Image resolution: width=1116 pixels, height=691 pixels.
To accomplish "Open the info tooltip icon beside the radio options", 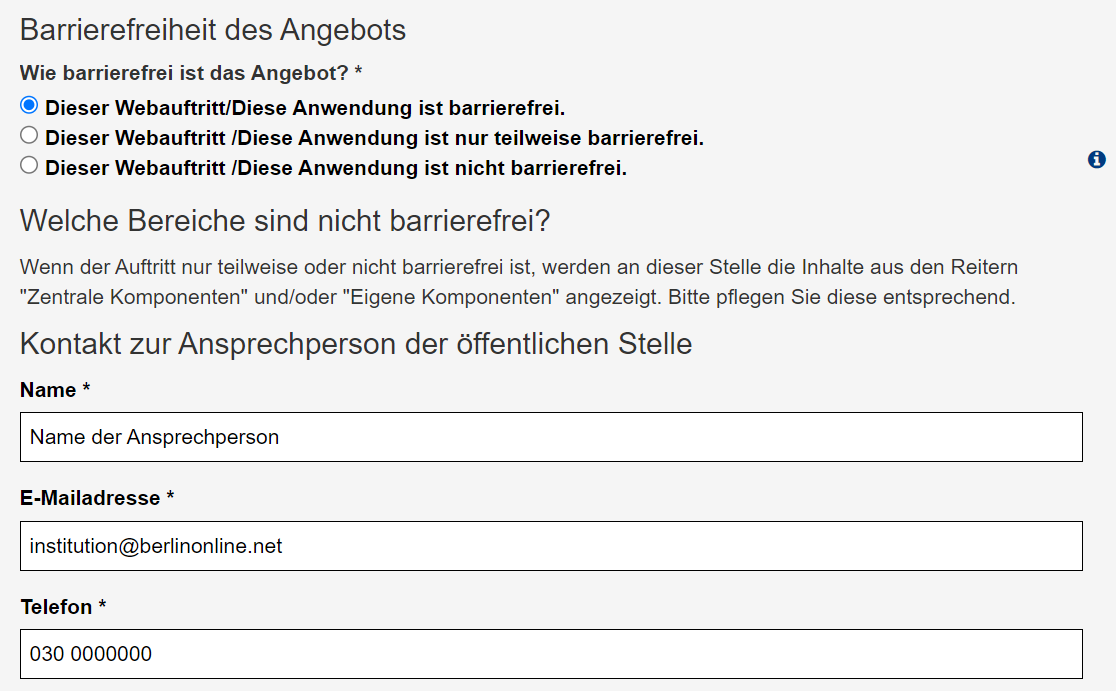I will point(1096,160).
